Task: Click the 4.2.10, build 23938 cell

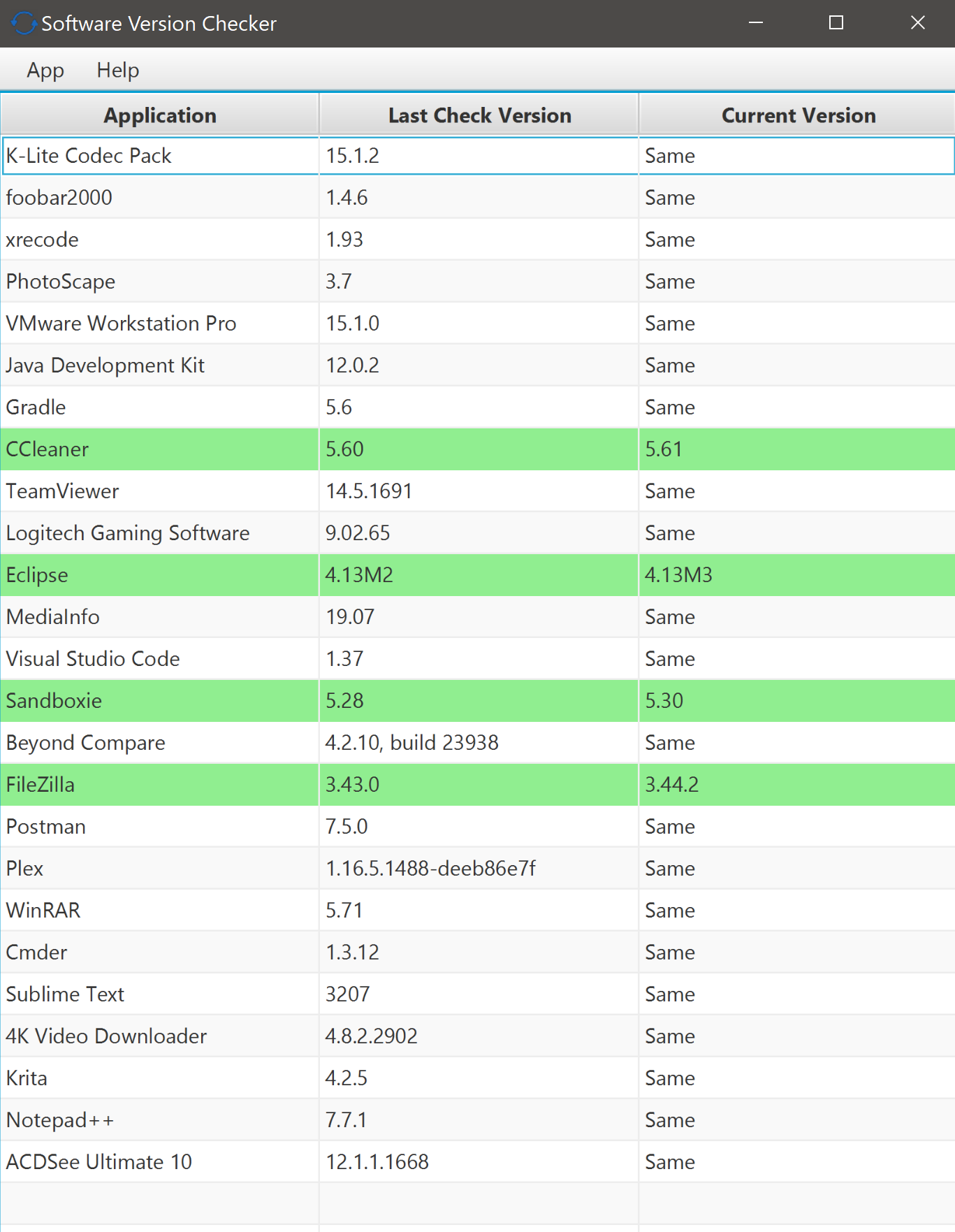Action: [479, 743]
